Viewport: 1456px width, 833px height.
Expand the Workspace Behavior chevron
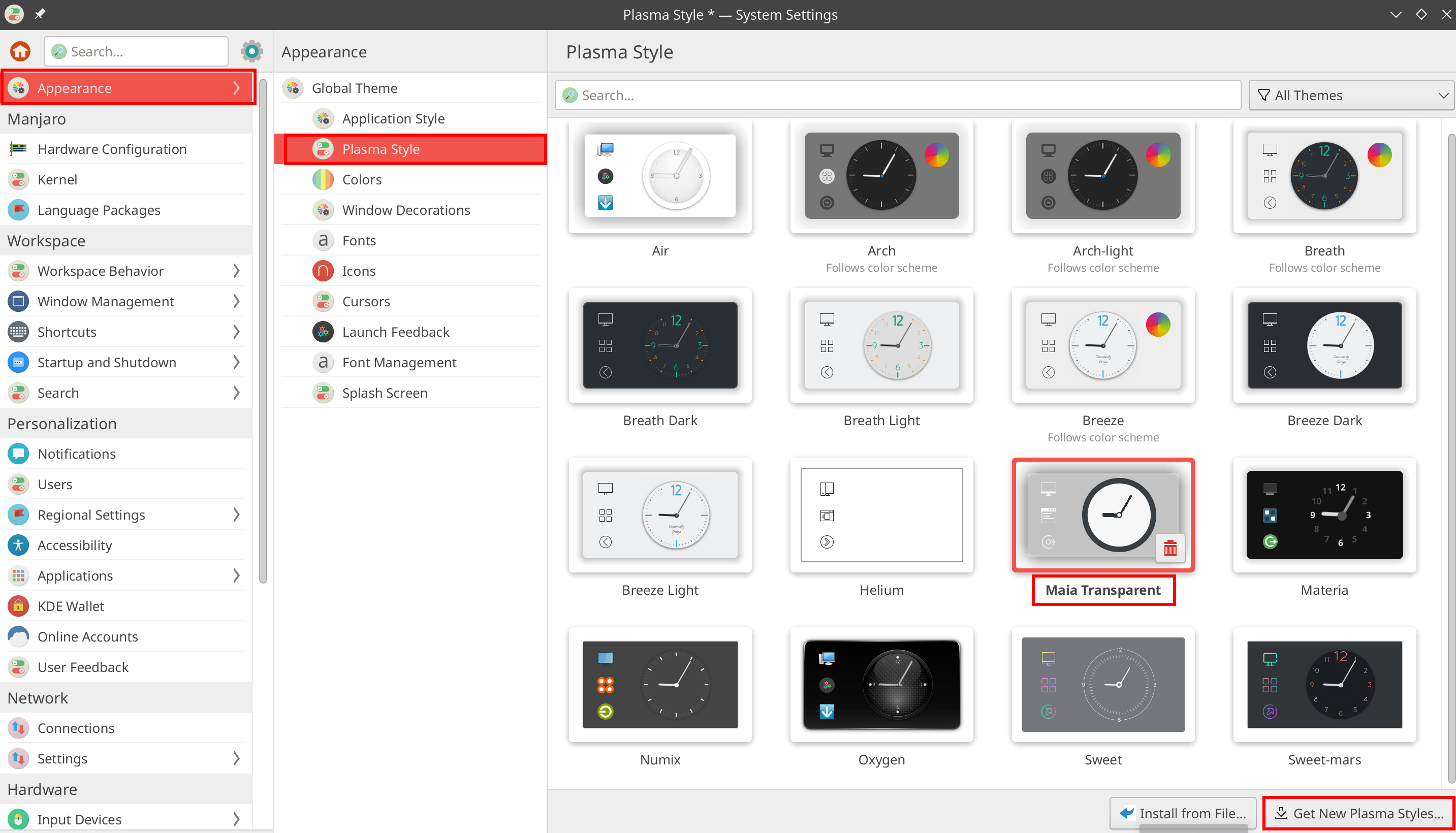pos(236,271)
